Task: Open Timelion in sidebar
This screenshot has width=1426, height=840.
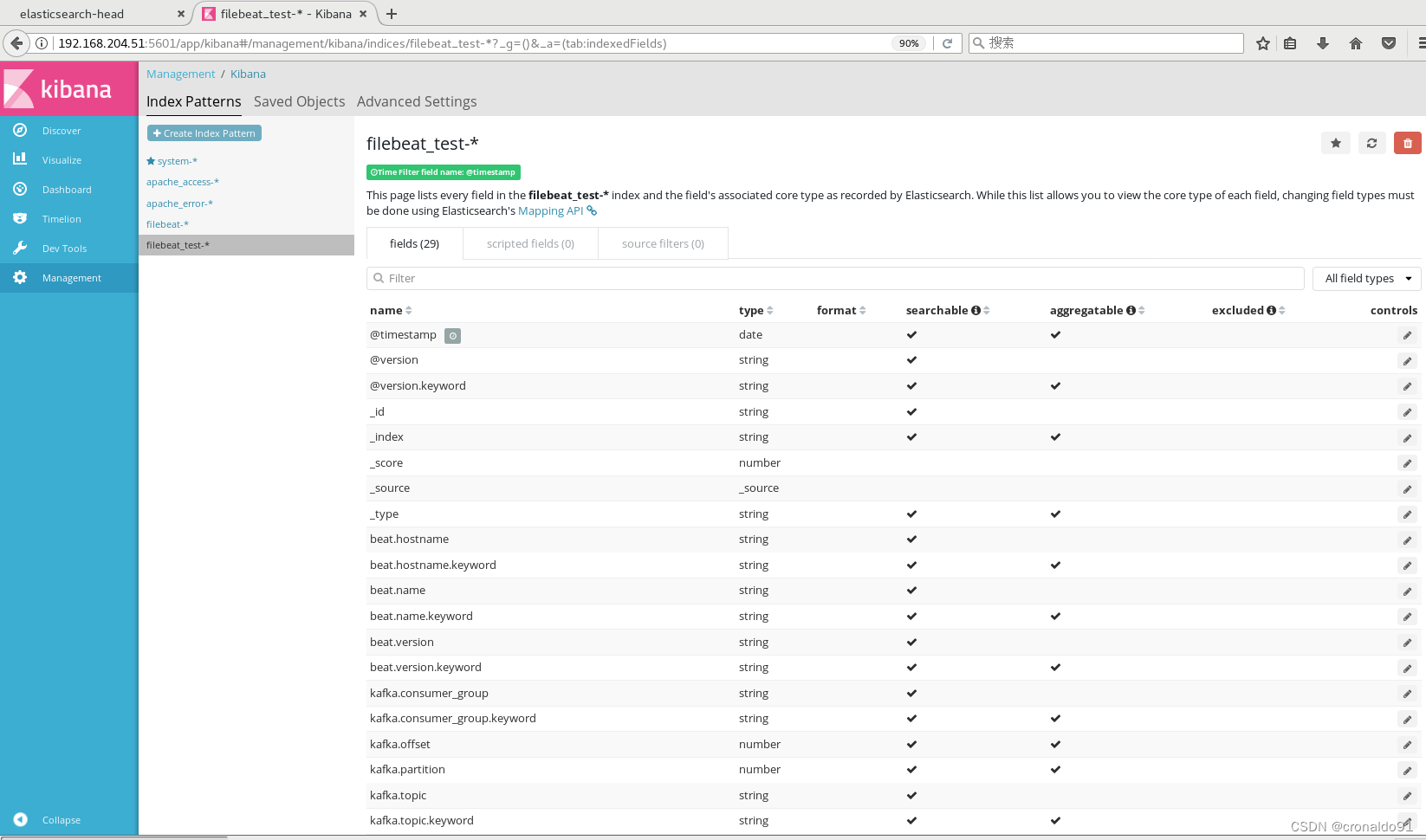Action: (62, 219)
